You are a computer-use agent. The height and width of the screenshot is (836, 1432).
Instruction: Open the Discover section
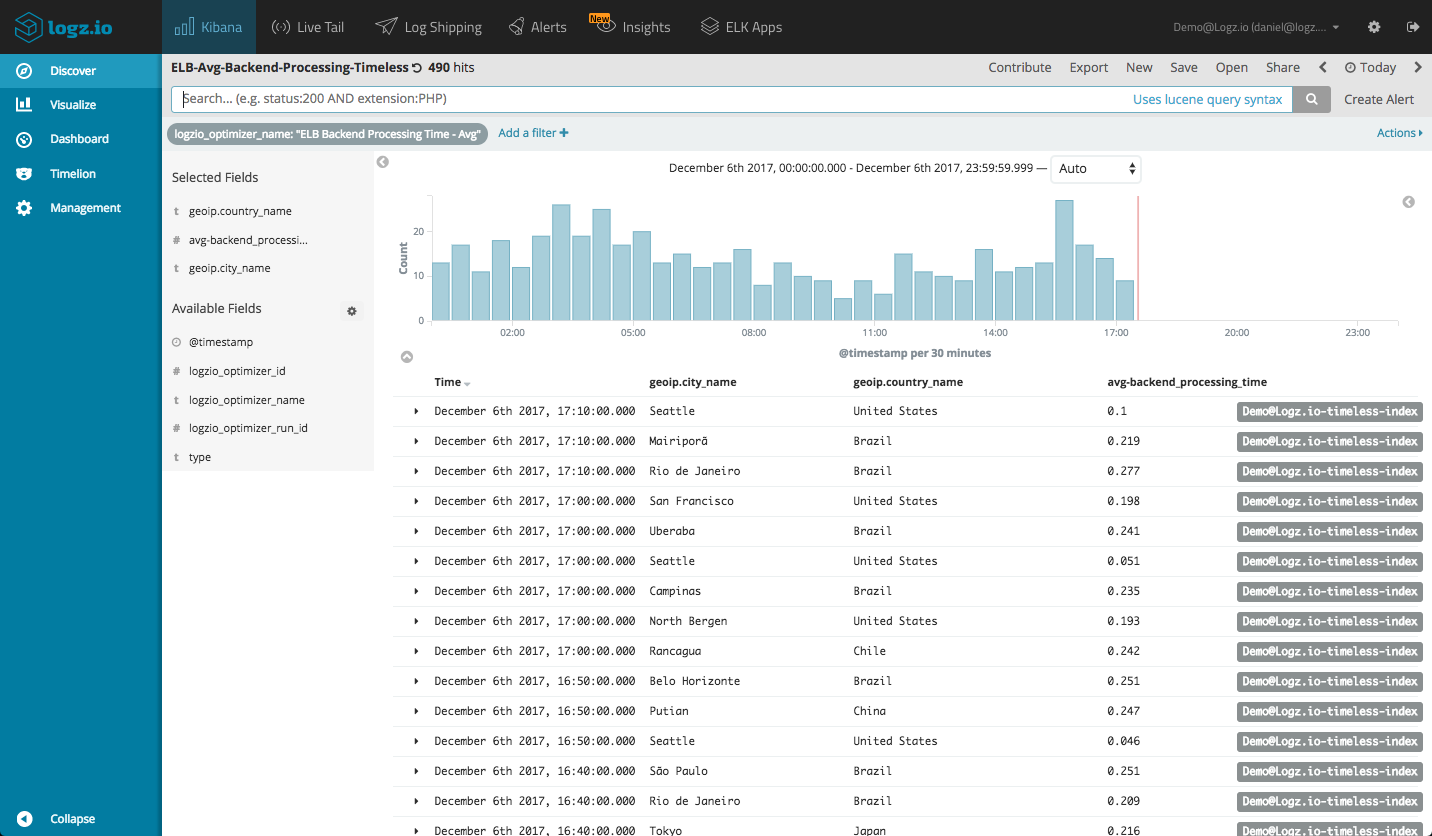point(81,71)
